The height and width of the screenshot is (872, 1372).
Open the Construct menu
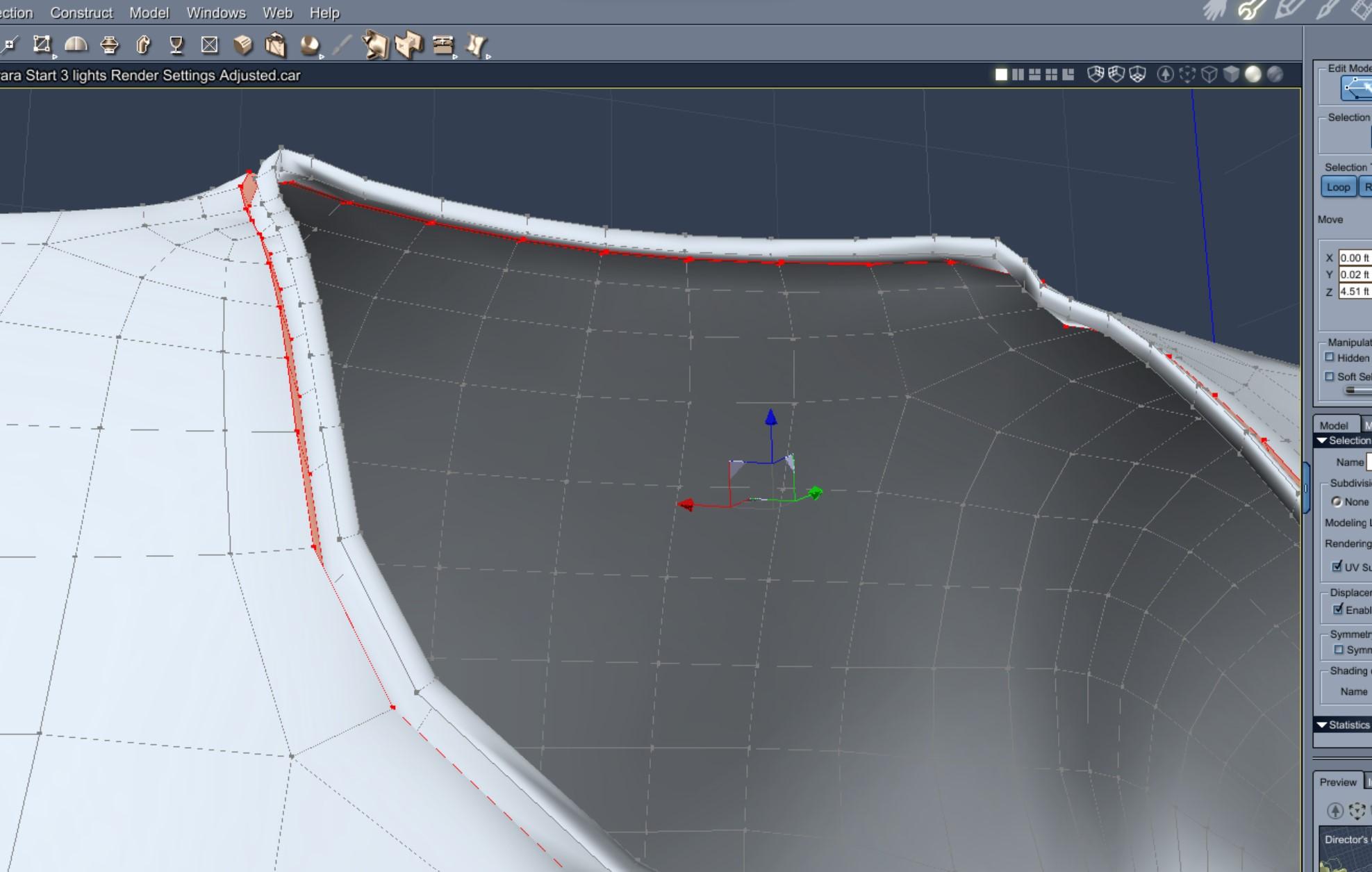[x=81, y=13]
